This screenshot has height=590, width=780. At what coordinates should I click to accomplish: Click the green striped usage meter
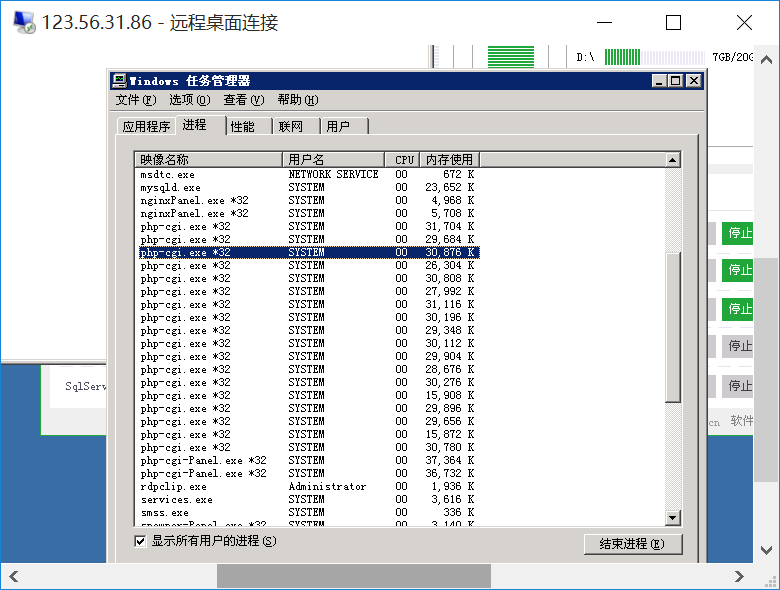511,57
